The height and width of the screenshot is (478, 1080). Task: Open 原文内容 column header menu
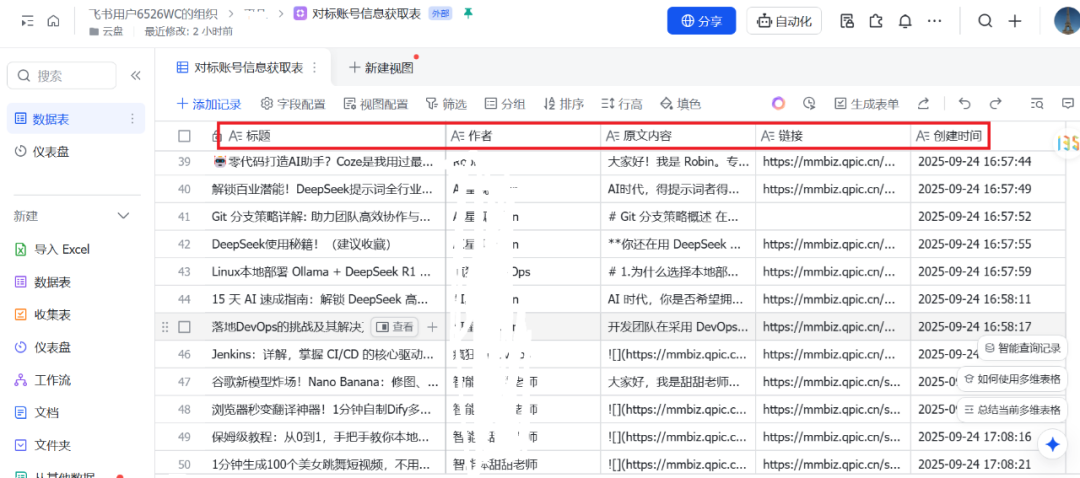click(678, 136)
